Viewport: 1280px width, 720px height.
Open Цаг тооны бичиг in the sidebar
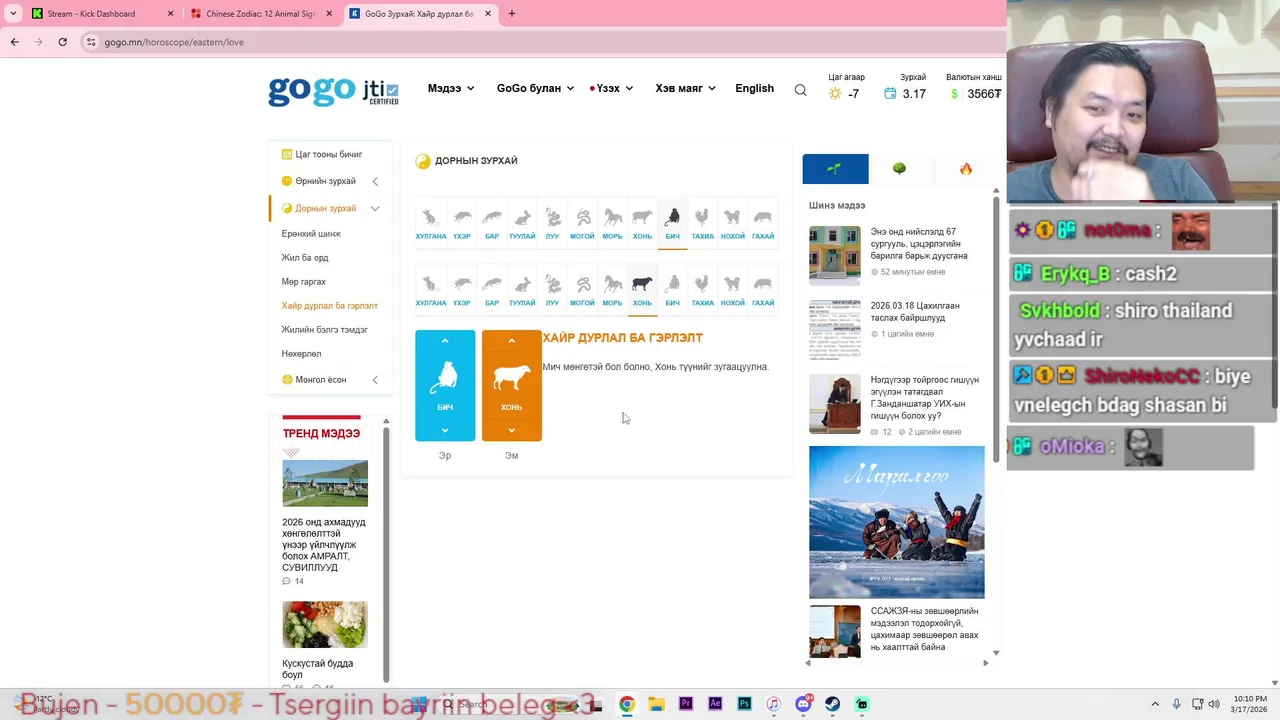329,154
